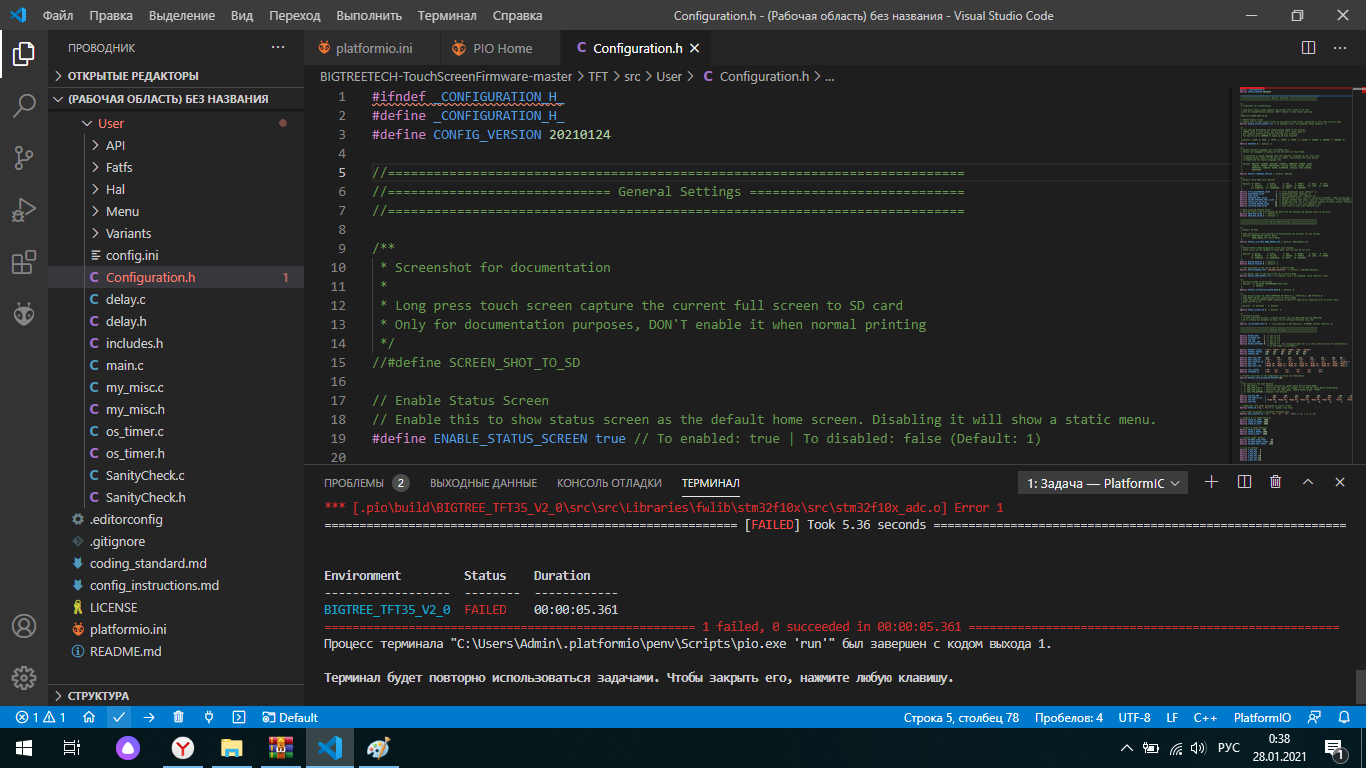
Task: Open the terminal selector dropdown "1: Задача — PlatformIO"
Action: pyautogui.click(x=1102, y=483)
